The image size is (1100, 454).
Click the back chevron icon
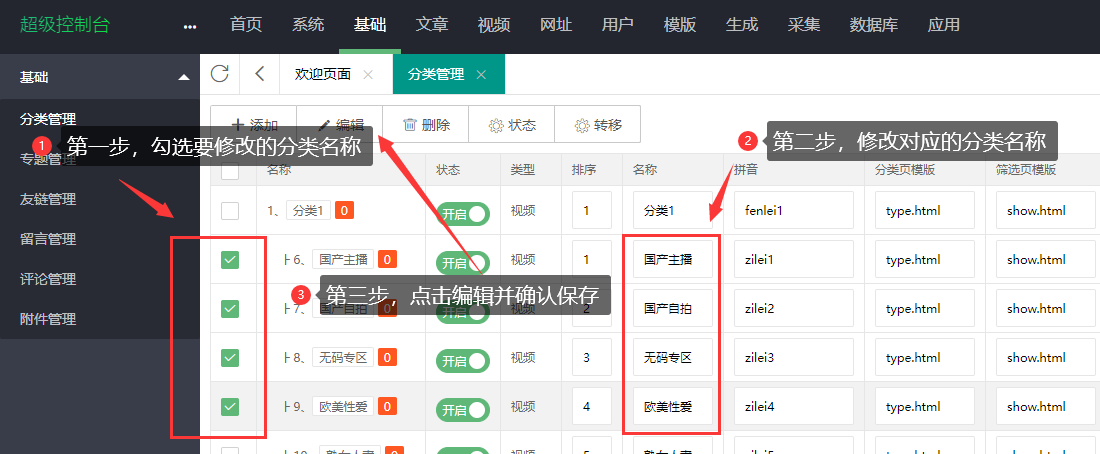coord(260,74)
